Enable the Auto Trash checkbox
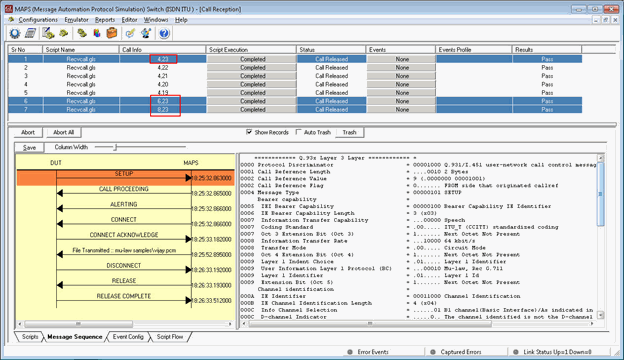624x360 pixels. 298,132
